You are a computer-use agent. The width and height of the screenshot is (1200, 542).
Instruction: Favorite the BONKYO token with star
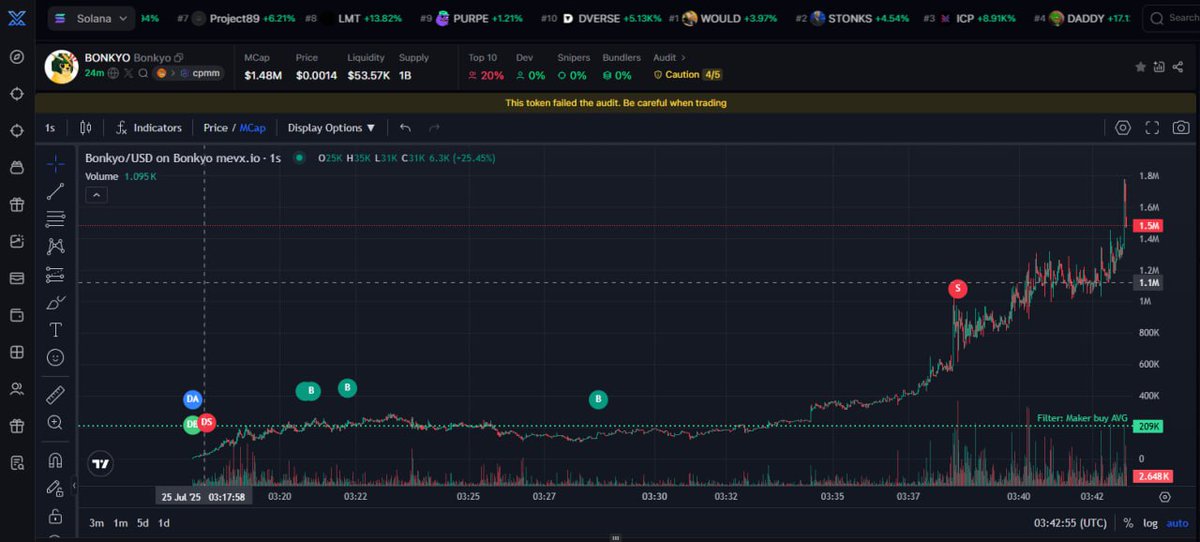click(x=1140, y=67)
